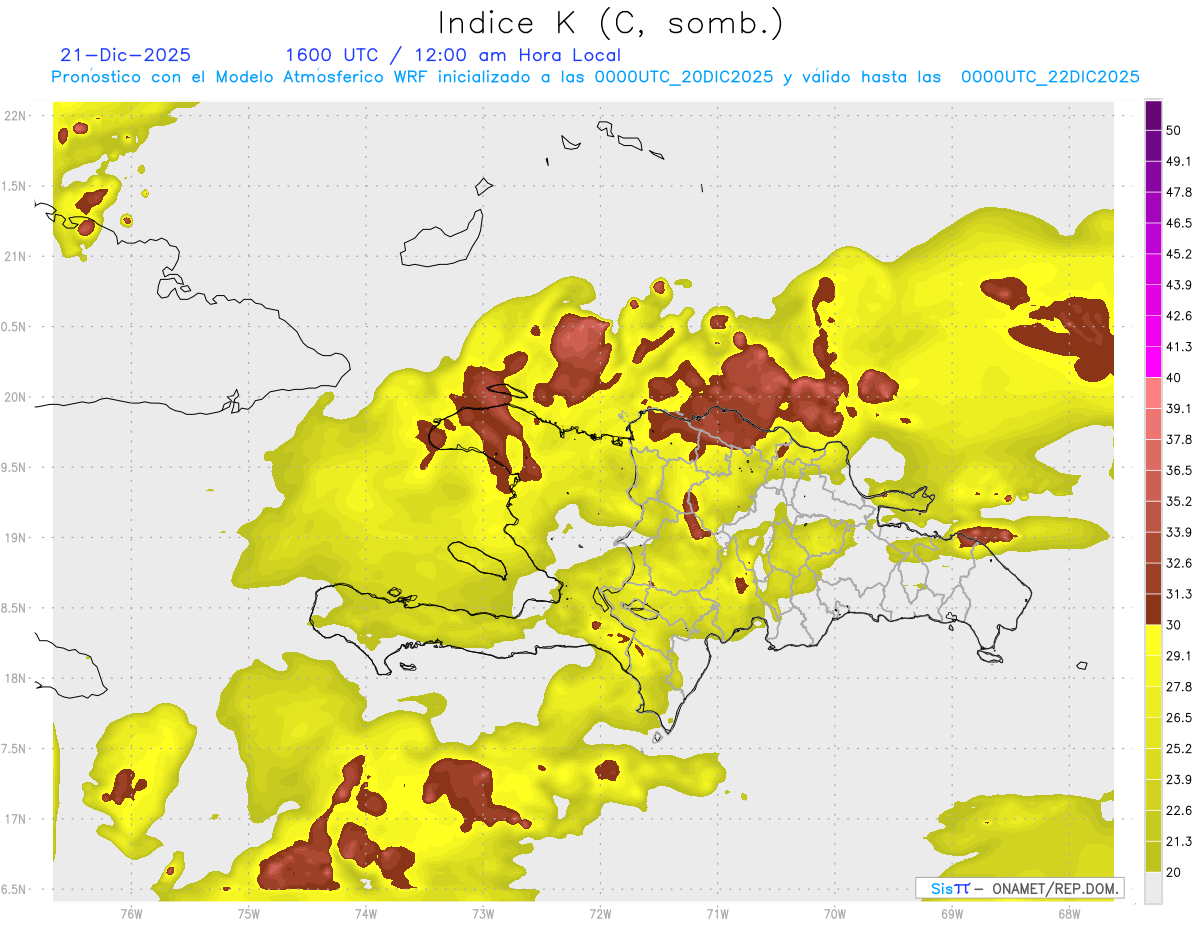Click the '1600 UTC / 12:00 am Hora Local' text
Screen dimensions: 1200x927
(453, 55)
